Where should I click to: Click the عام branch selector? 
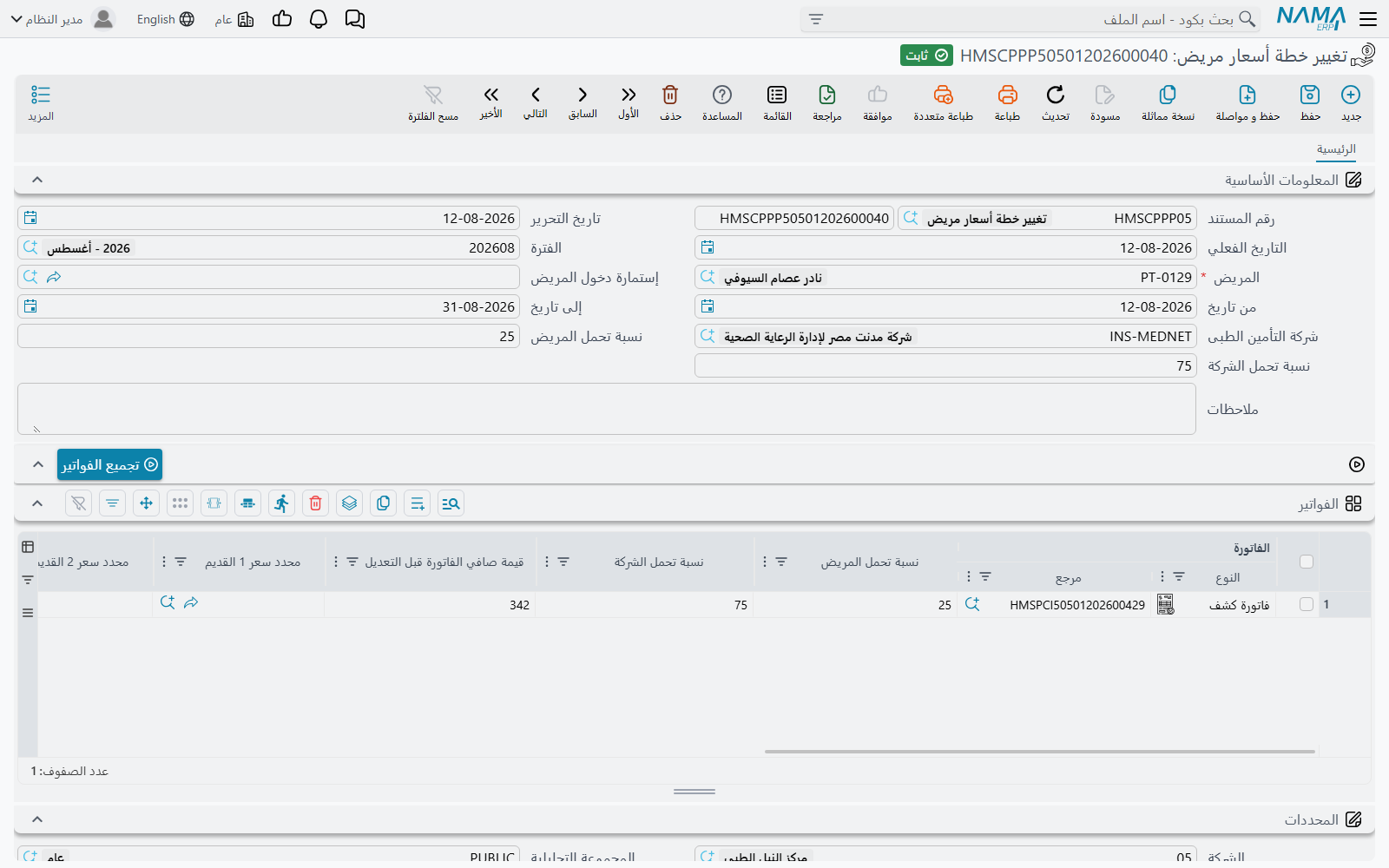point(234,19)
